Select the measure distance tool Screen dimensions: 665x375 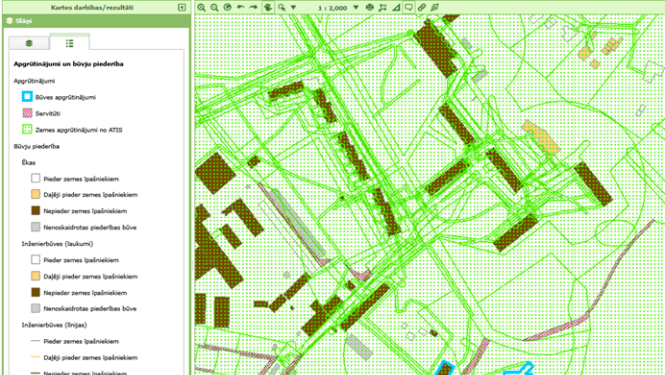(383, 7)
